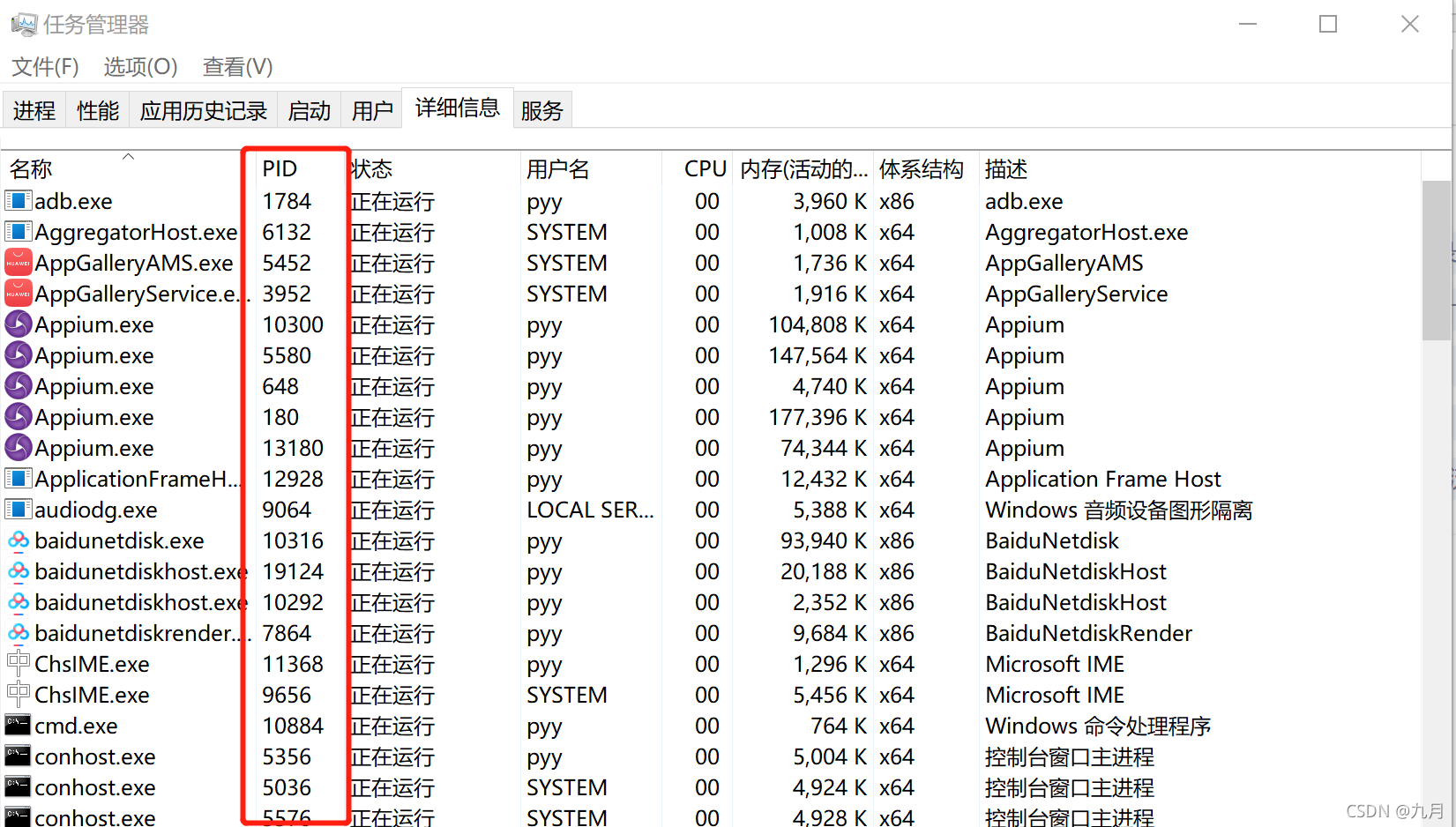Select the adb.exe process name
The image size is (1456, 827).
73,201
